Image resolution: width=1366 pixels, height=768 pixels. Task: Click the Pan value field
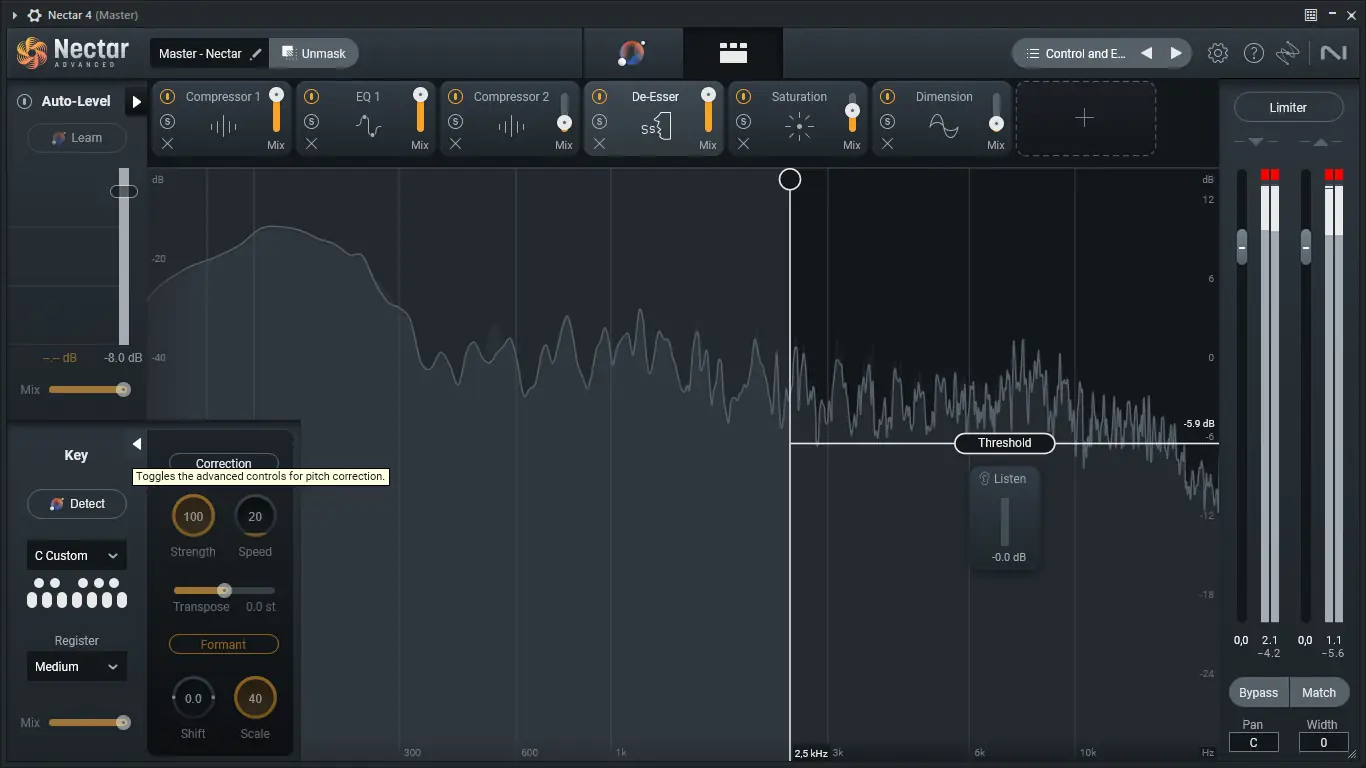tap(1253, 743)
